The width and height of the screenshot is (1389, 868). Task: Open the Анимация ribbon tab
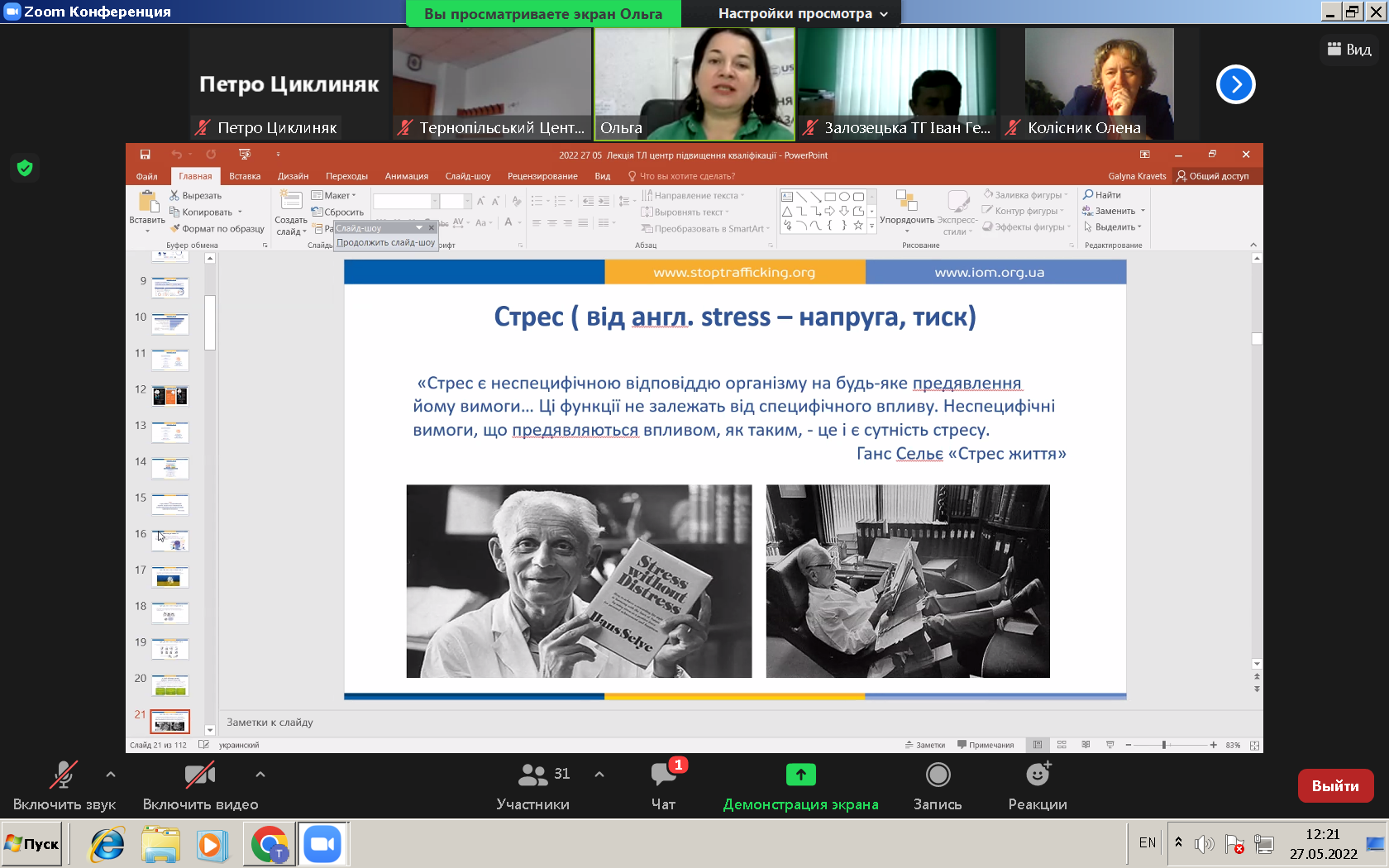pyautogui.click(x=407, y=176)
